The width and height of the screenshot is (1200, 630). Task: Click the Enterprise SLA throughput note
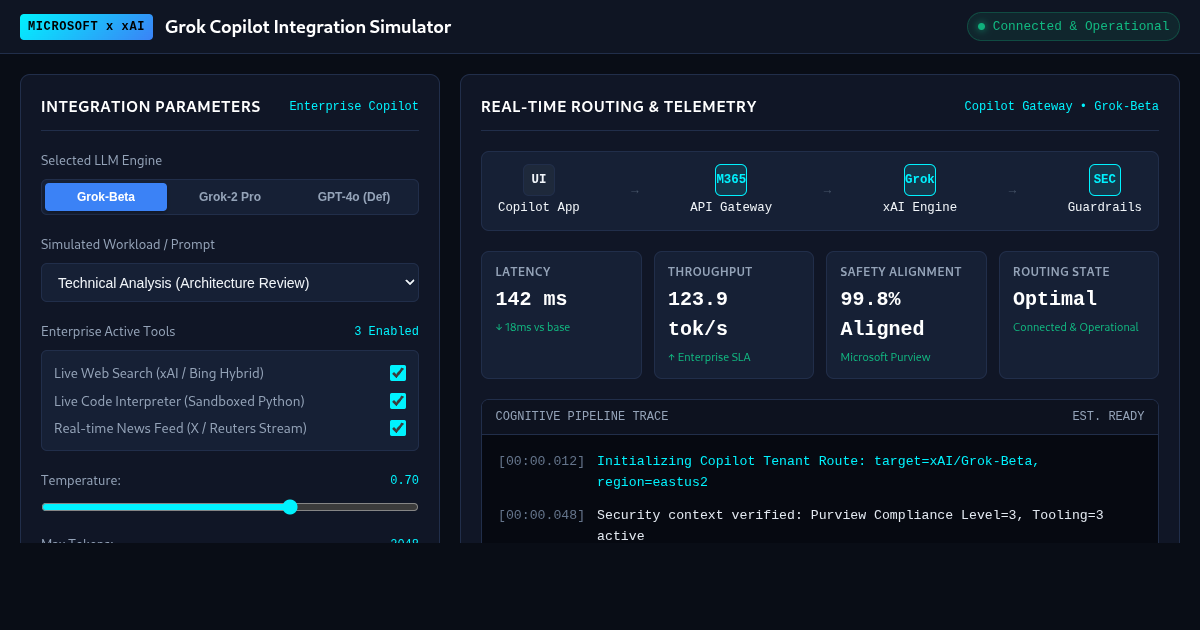[709, 357]
